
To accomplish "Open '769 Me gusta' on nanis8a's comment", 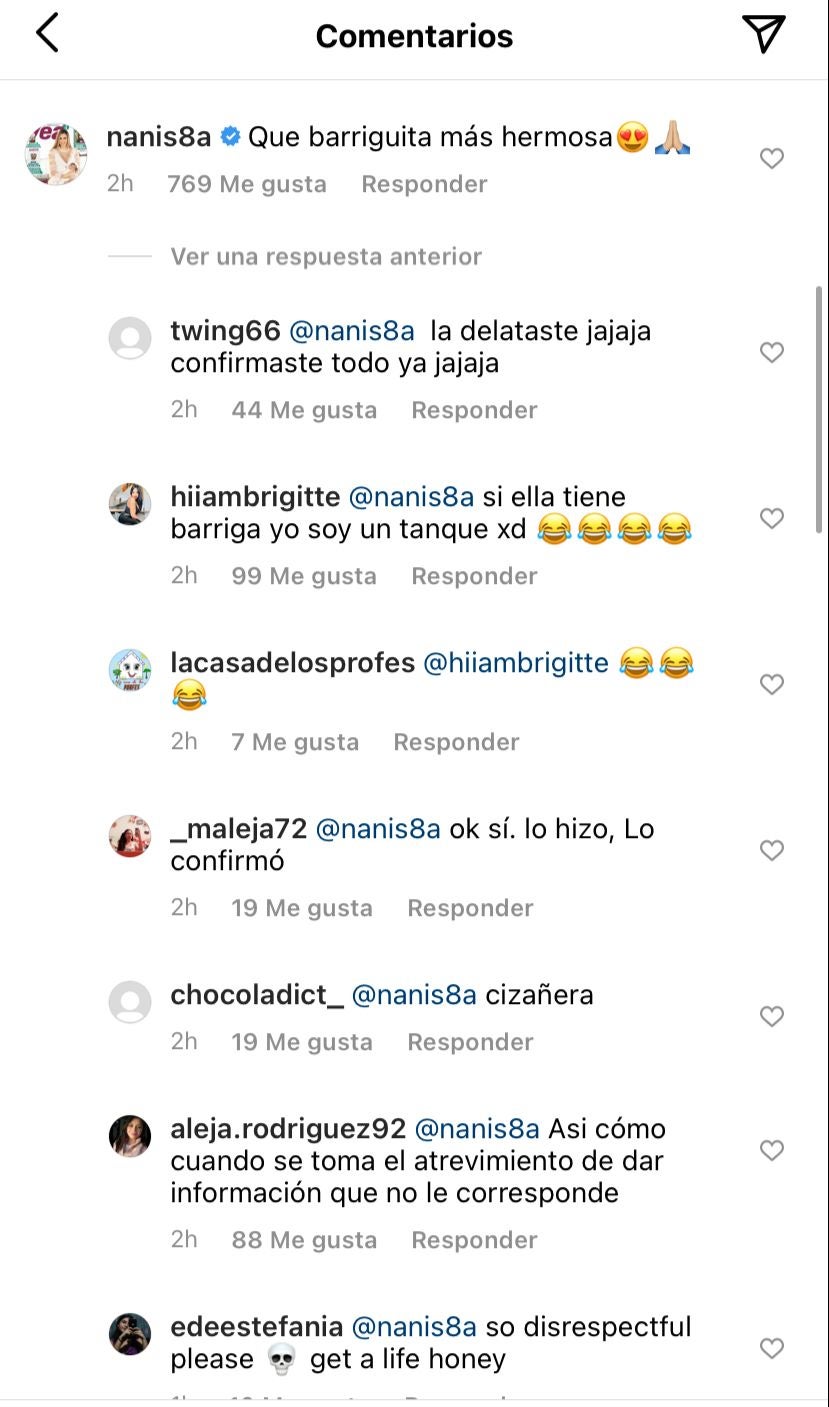I will (x=246, y=183).
